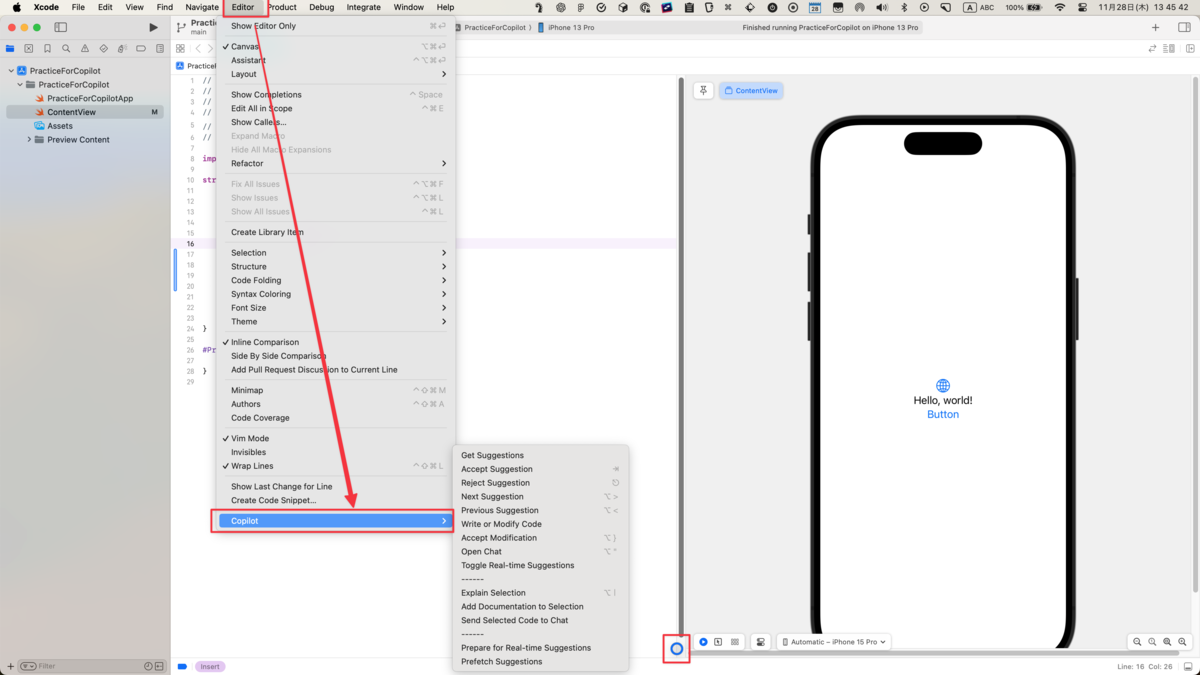Open the Editor menu in menu bar
This screenshot has height=675, width=1200.
[243, 7]
